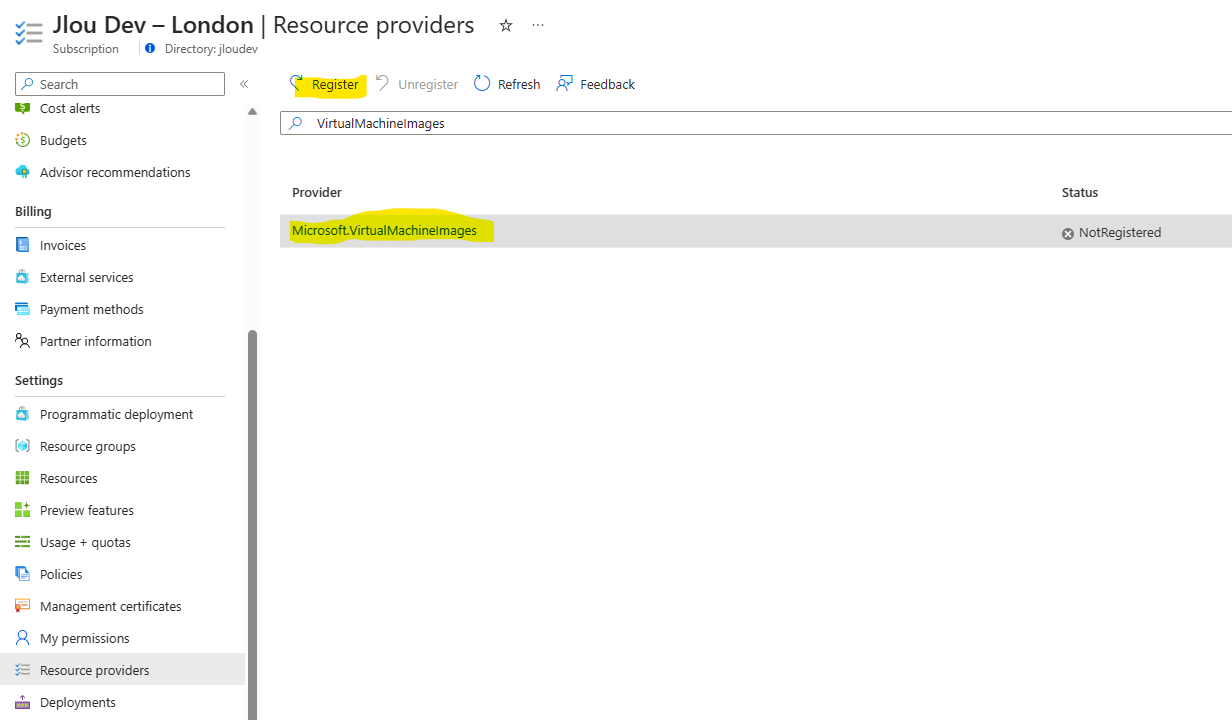
Task: Open External services in sidebar
Action: point(86,277)
